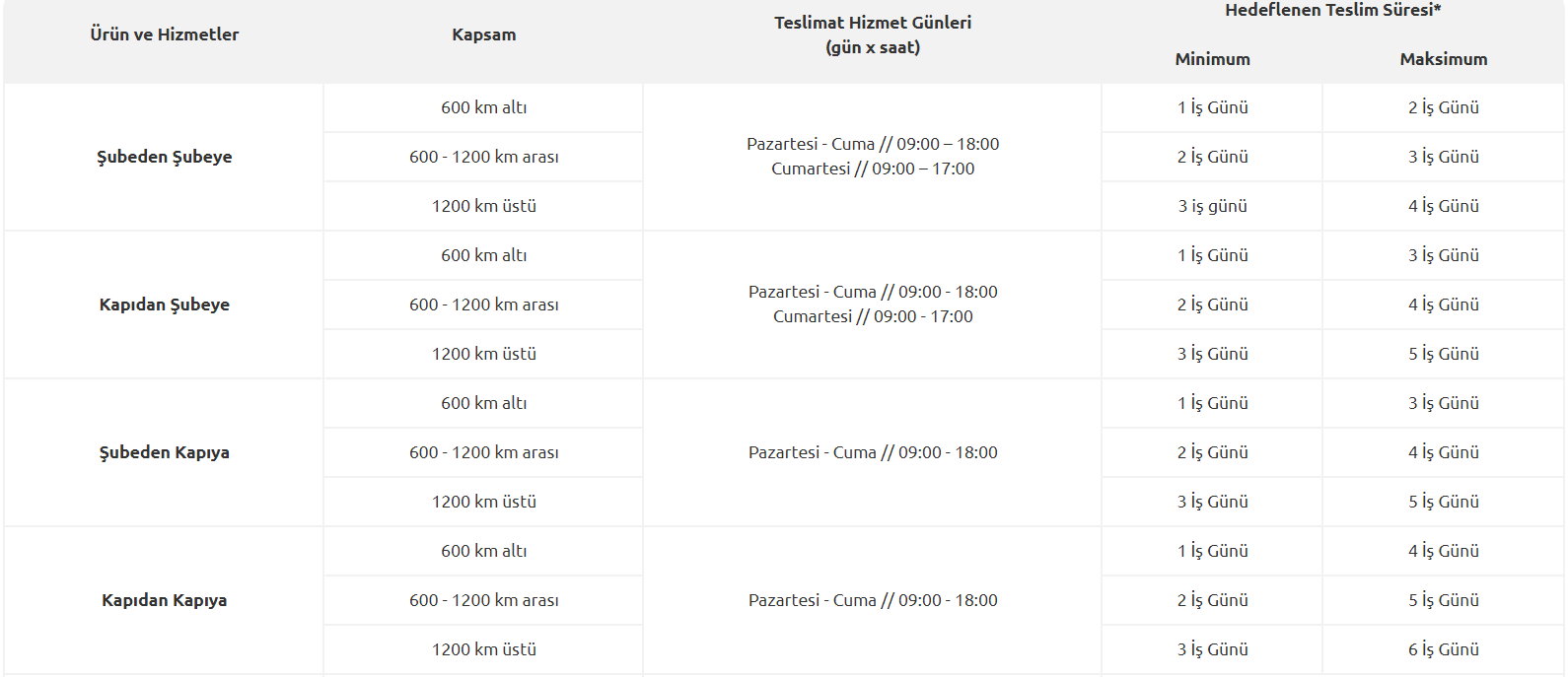
Task: Click "2 İş Günü" maximum for Şubeden Şubeye
Action: click(1443, 107)
